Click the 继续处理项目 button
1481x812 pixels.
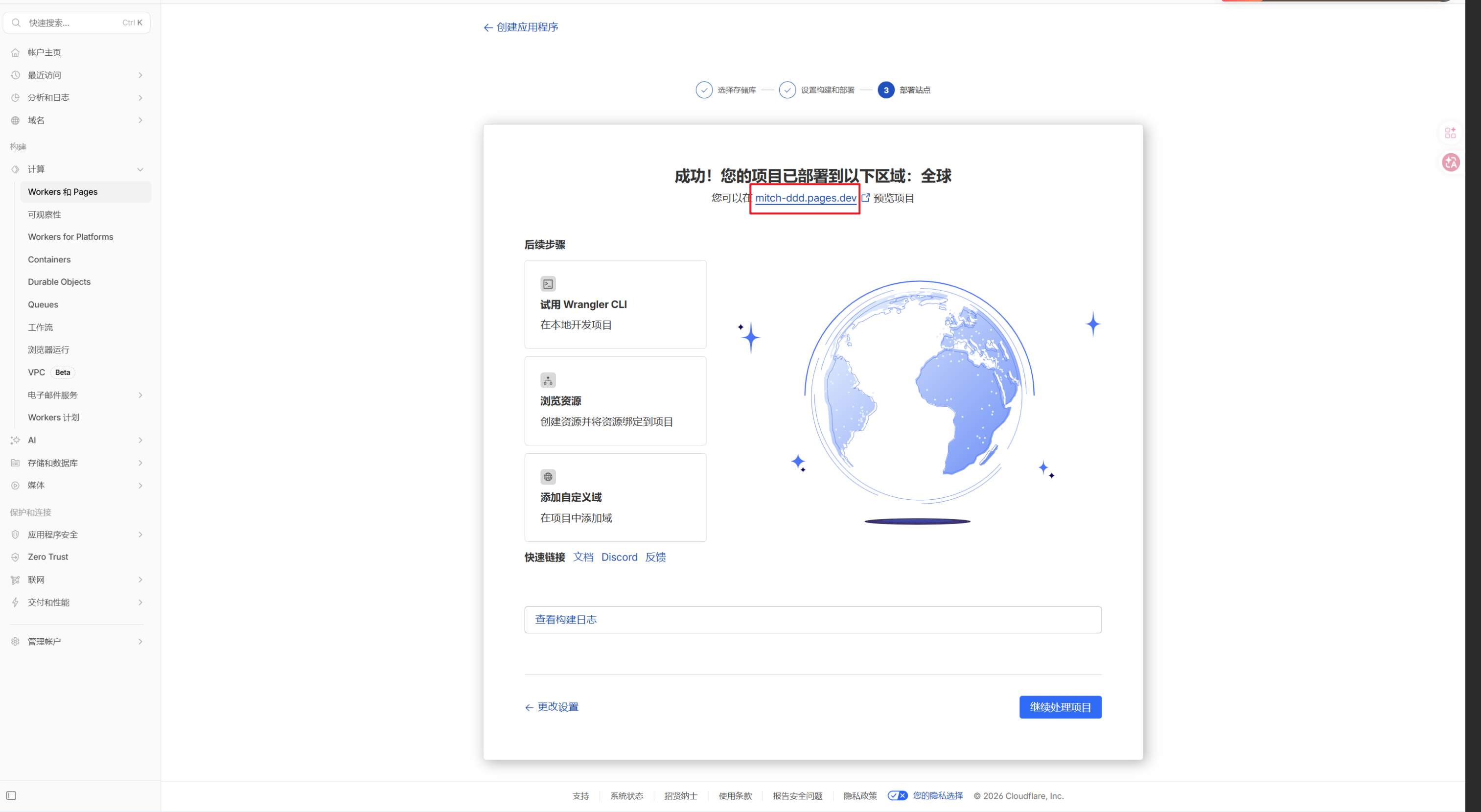click(x=1060, y=707)
